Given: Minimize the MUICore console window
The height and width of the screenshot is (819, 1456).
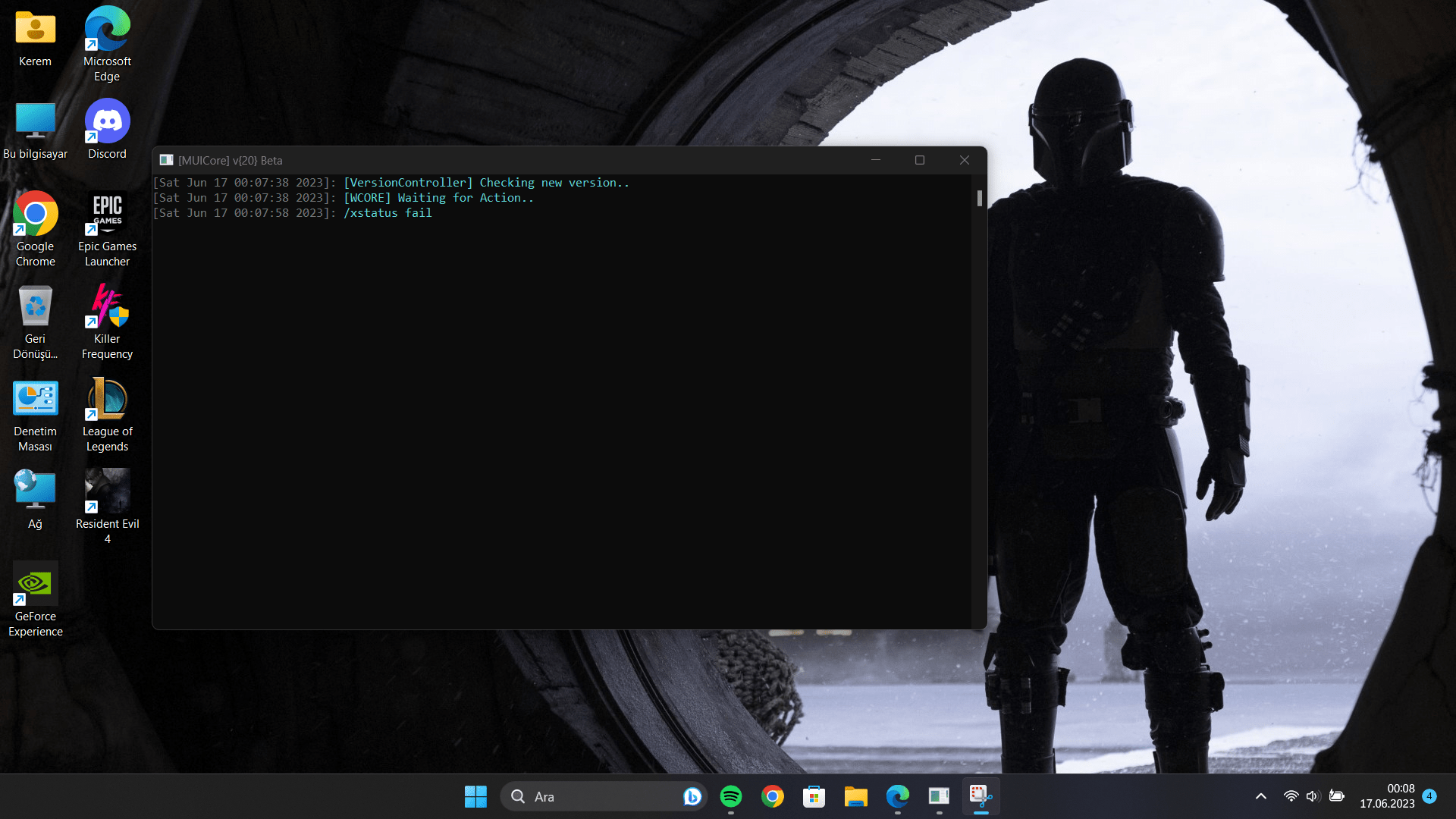Looking at the screenshot, I should point(876,160).
